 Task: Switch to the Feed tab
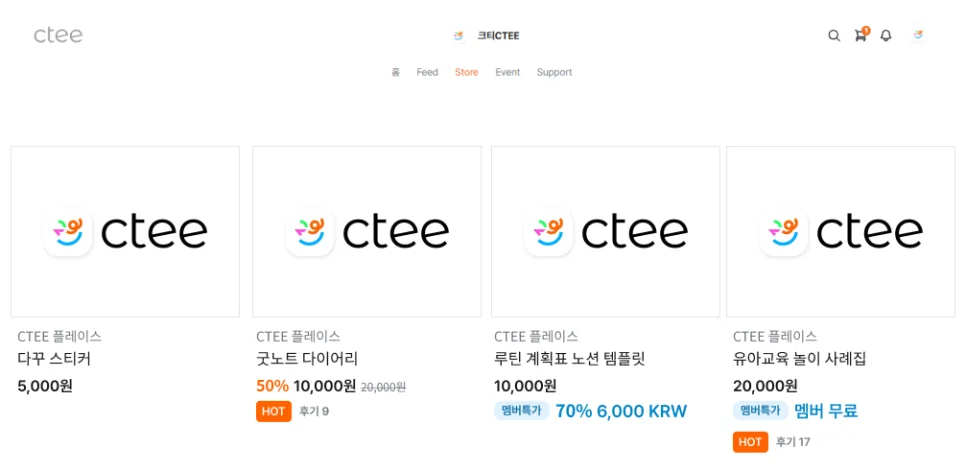[x=427, y=72]
